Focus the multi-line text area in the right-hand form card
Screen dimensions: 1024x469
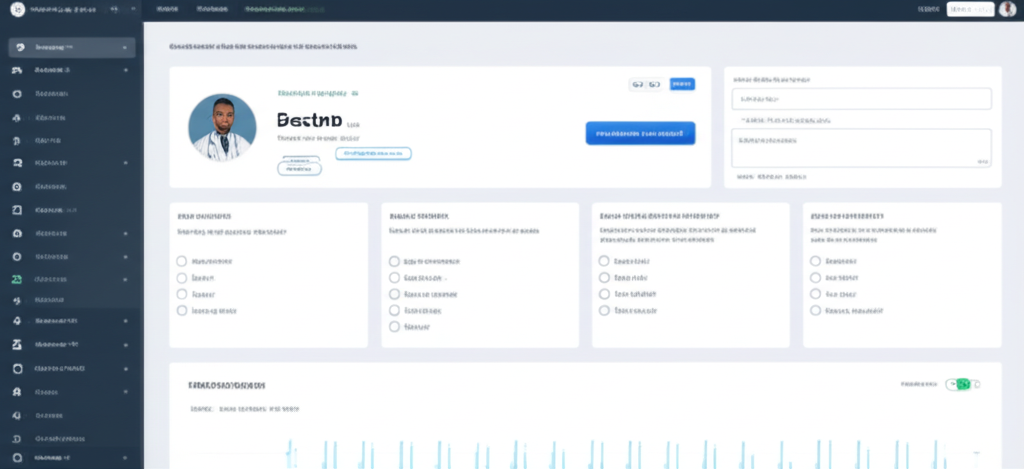862,148
